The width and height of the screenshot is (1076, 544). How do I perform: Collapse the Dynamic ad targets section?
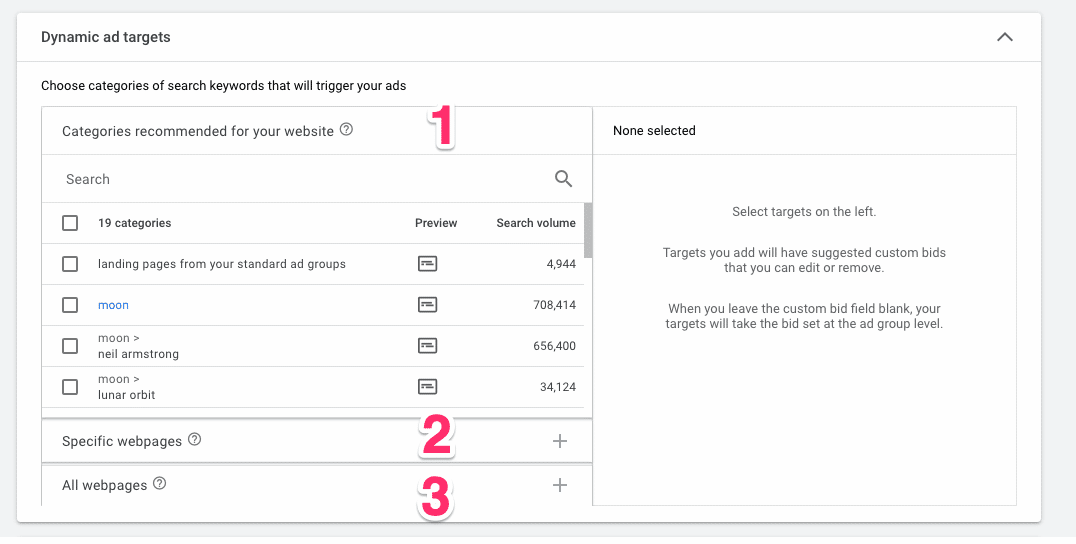tap(1005, 37)
